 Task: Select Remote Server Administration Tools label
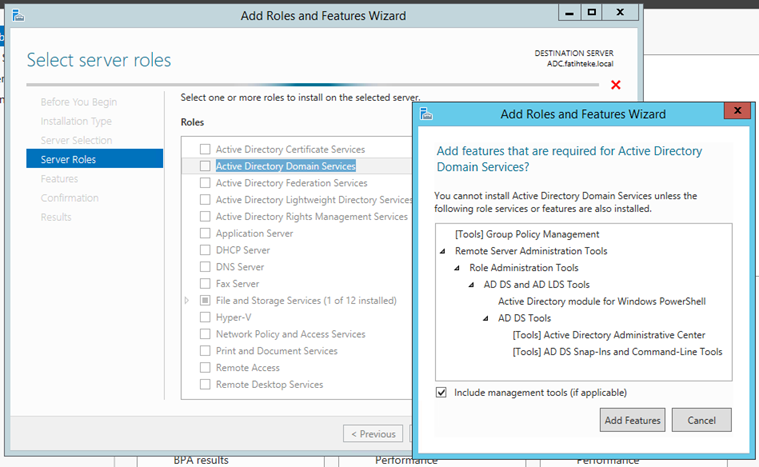(531, 251)
